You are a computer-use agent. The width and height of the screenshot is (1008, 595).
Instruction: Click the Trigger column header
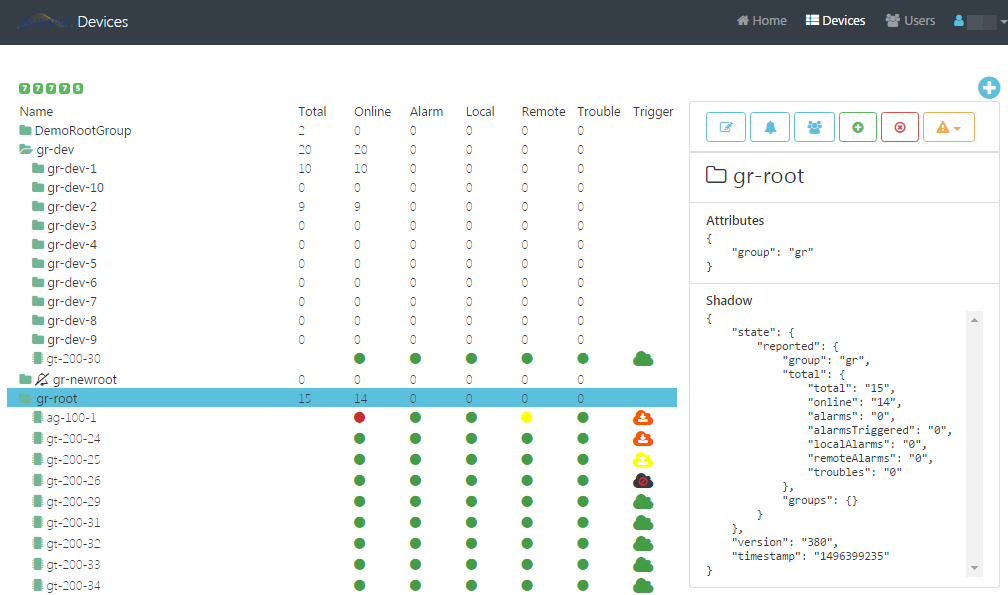point(652,111)
